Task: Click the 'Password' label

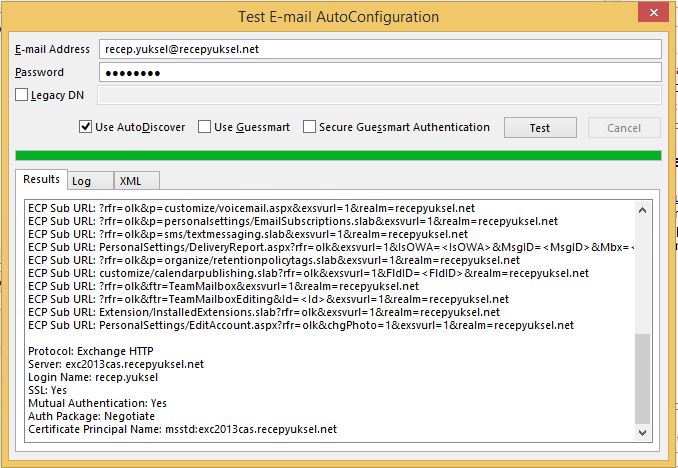Action: coord(39,72)
